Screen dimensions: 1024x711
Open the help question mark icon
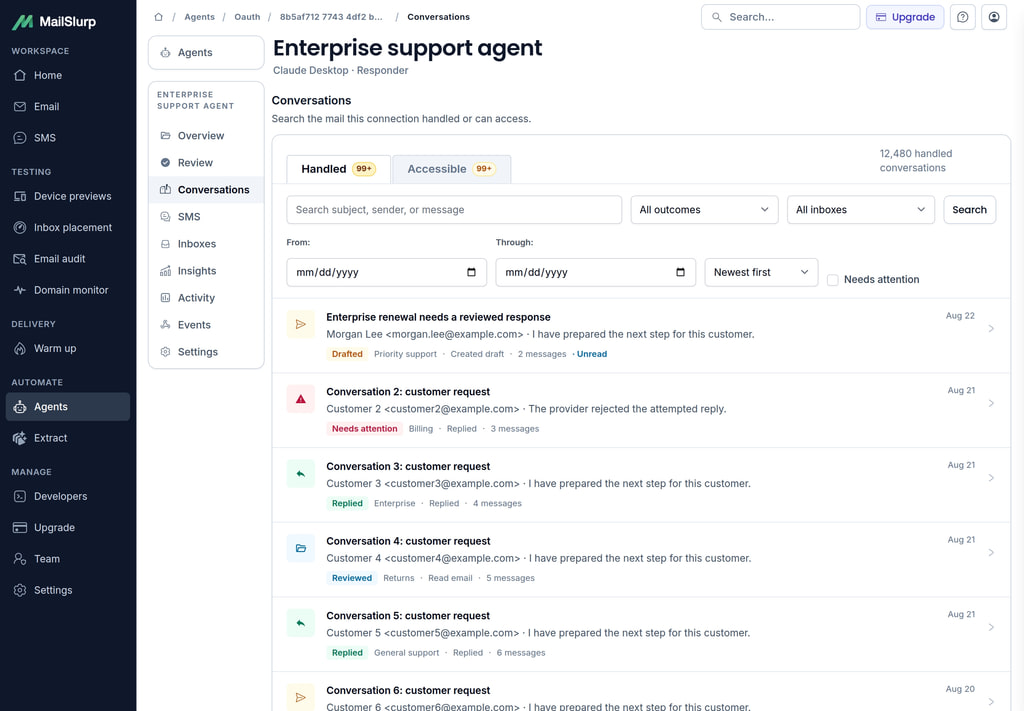(x=963, y=17)
